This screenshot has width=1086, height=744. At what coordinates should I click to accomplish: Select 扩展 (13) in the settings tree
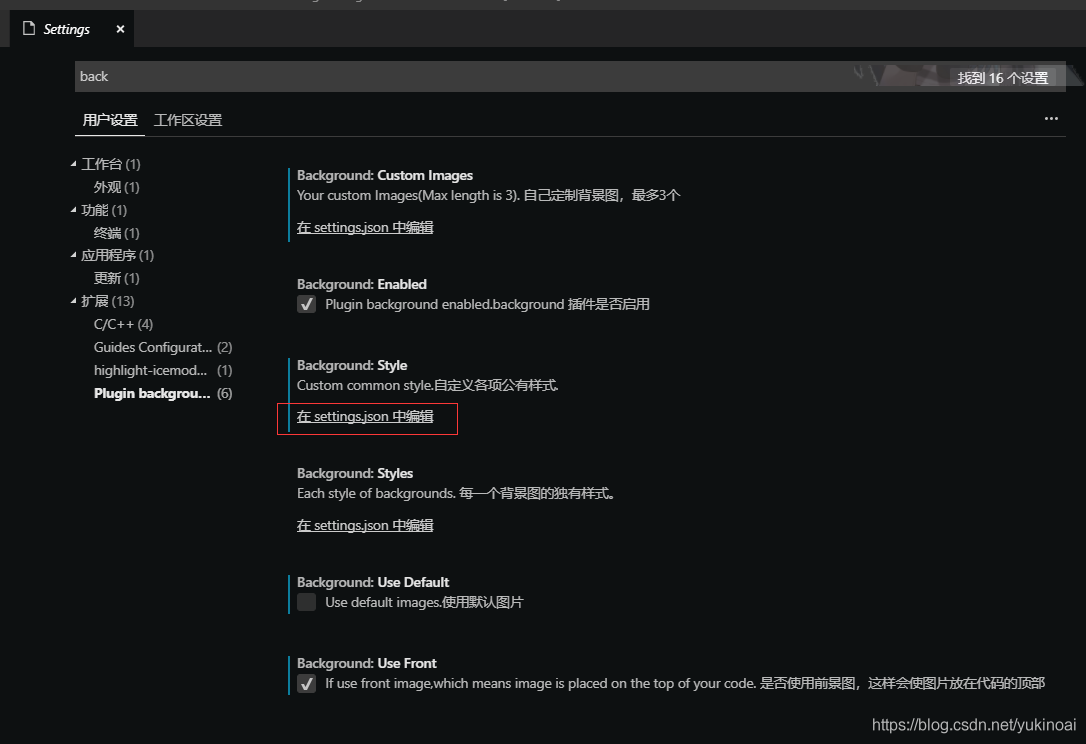tap(107, 301)
